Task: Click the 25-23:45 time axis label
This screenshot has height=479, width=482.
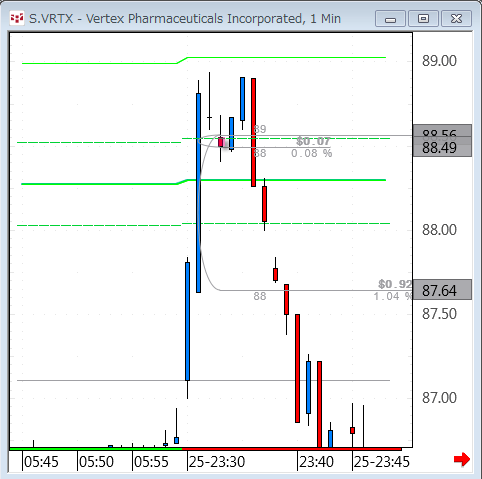Action: [382, 462]
